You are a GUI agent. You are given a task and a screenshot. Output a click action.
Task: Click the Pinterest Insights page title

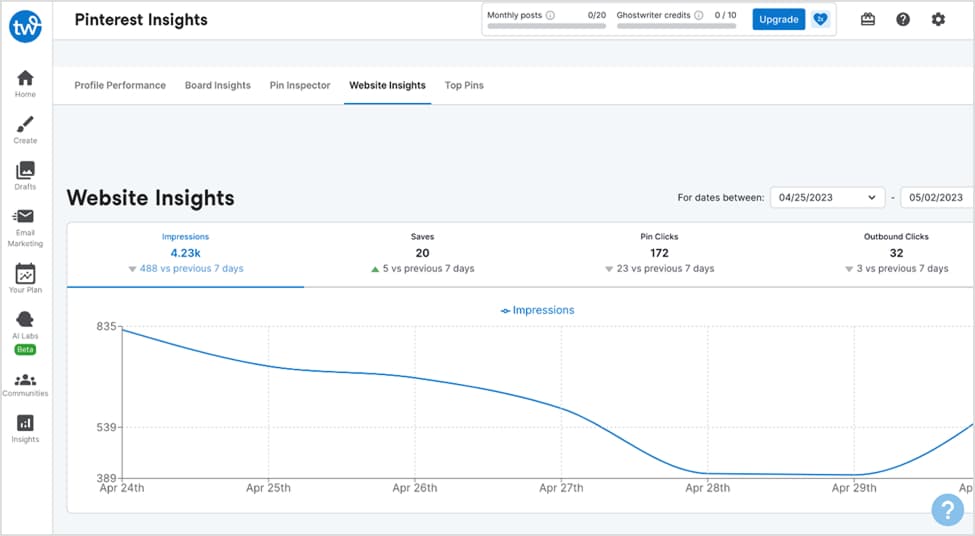[141, 20]
